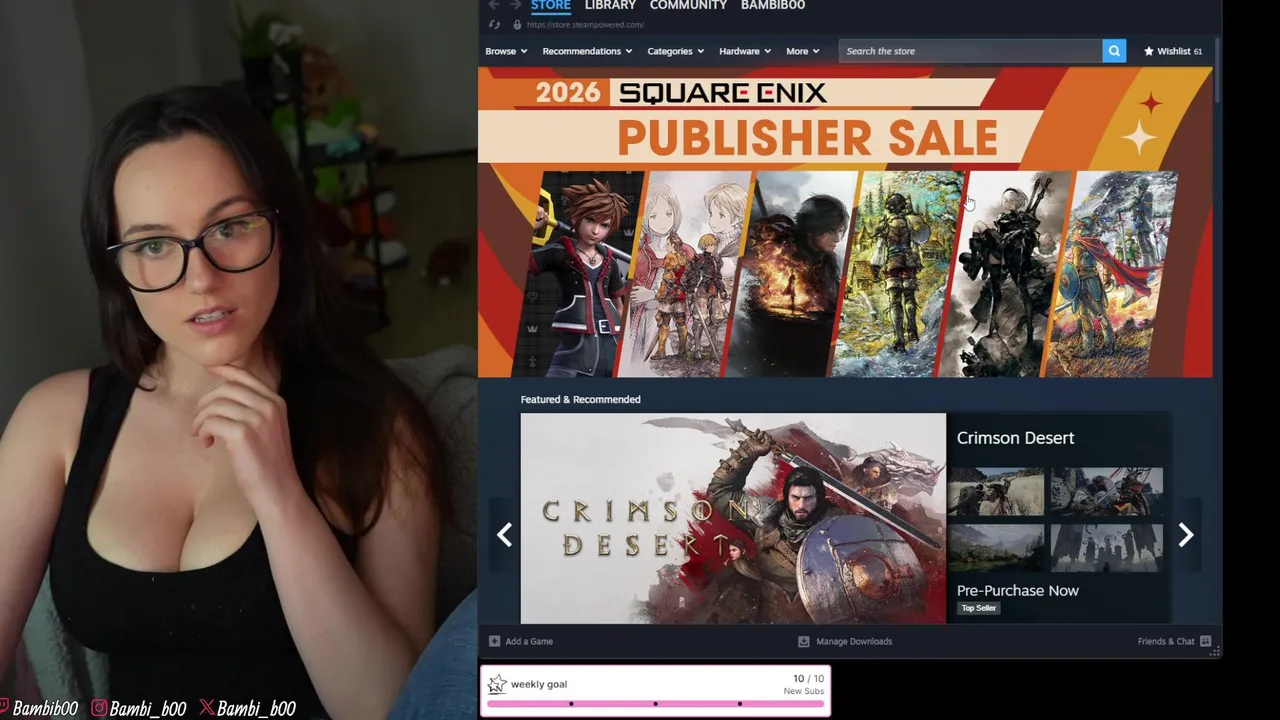Open the LIBRARY tab

click(610, 5)
